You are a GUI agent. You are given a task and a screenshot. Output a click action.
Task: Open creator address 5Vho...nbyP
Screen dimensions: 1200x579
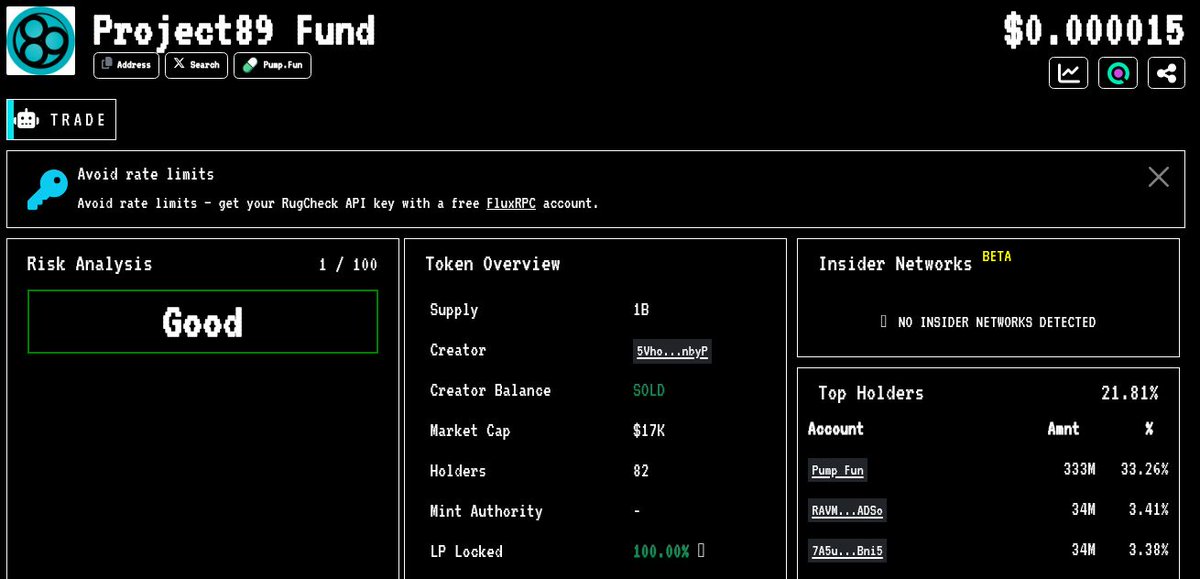tap(672, 351)
